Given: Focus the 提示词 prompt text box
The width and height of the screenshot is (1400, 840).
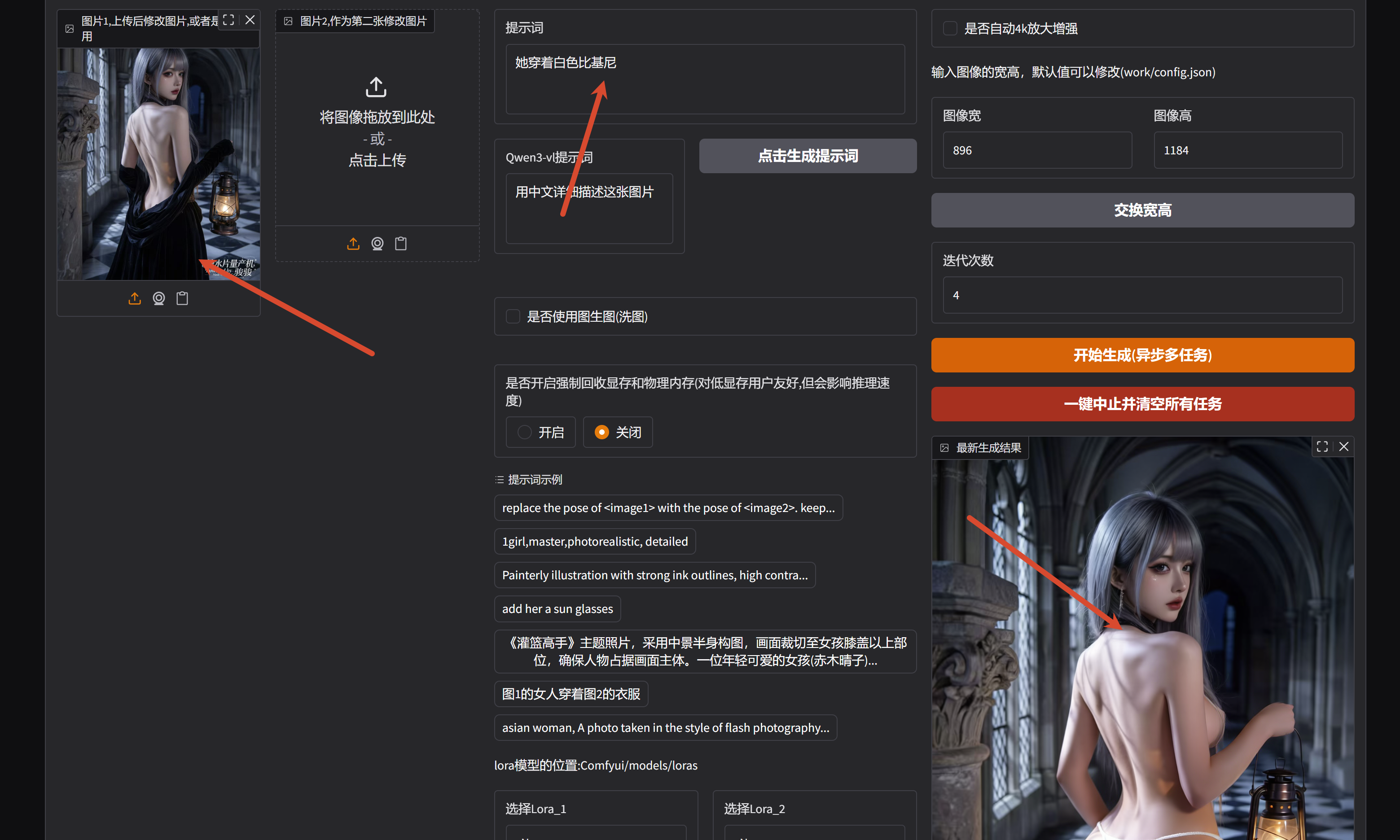Looking at the screenshot, I should pyautogui.click(x=705, y=79).
